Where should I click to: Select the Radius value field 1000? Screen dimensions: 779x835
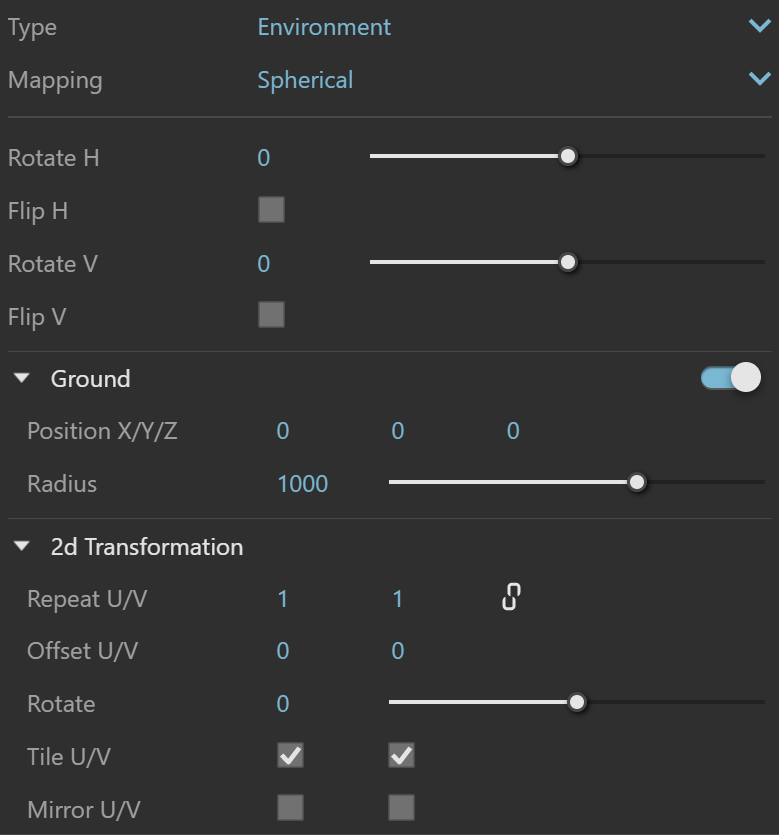302,484
